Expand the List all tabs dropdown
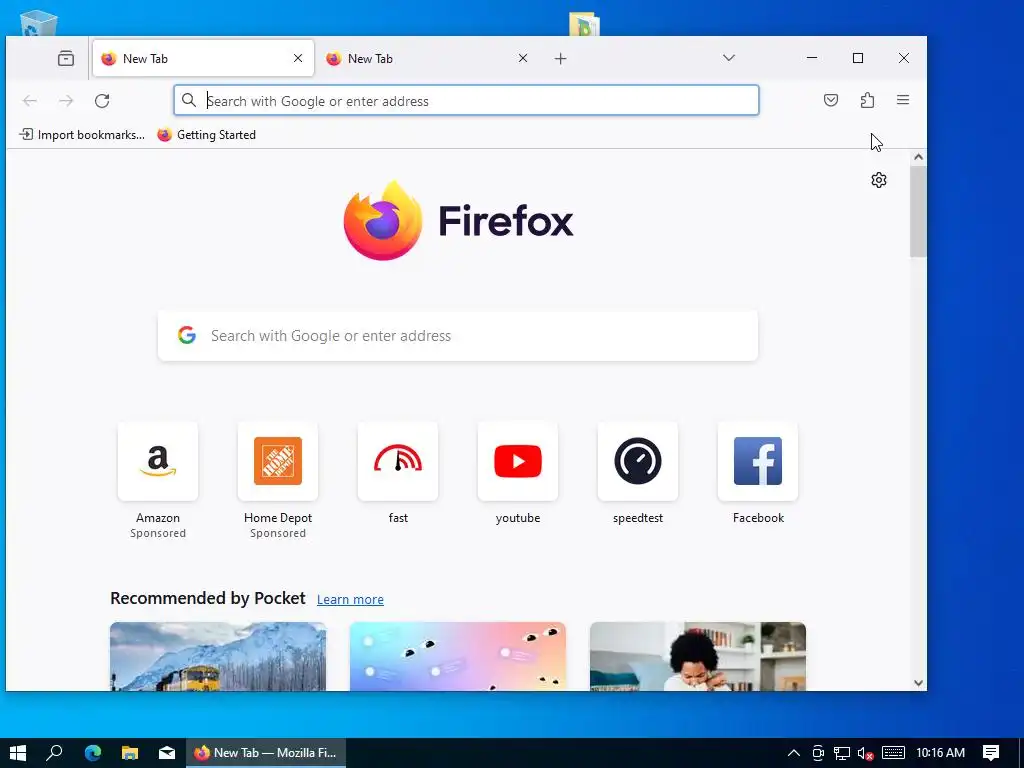 tap(729, 58)
